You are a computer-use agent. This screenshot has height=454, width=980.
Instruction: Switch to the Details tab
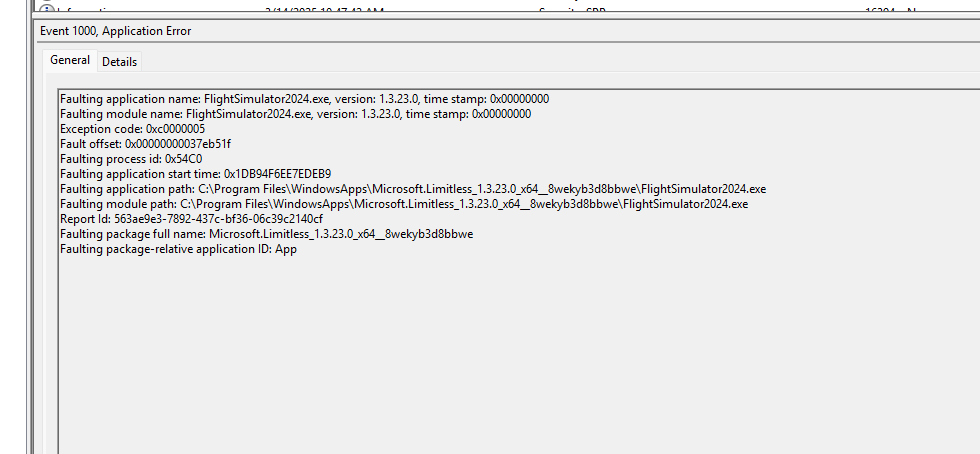click(119, 62)
